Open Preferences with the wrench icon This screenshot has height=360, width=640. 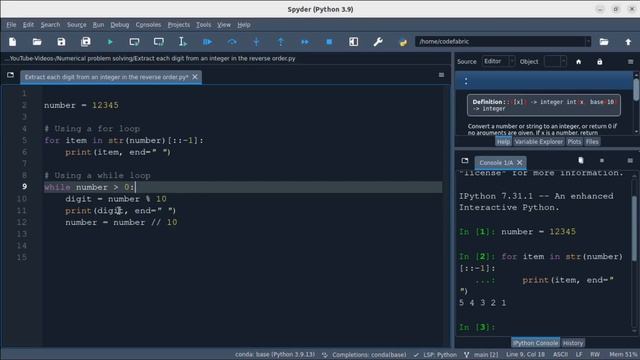point(378,42)
